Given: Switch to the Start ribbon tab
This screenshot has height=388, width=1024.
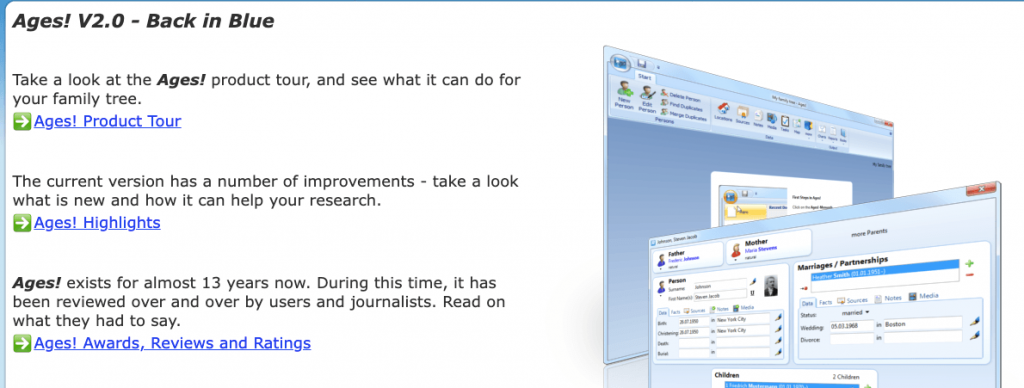Looking at the screenshot, I should coord(645,77).
